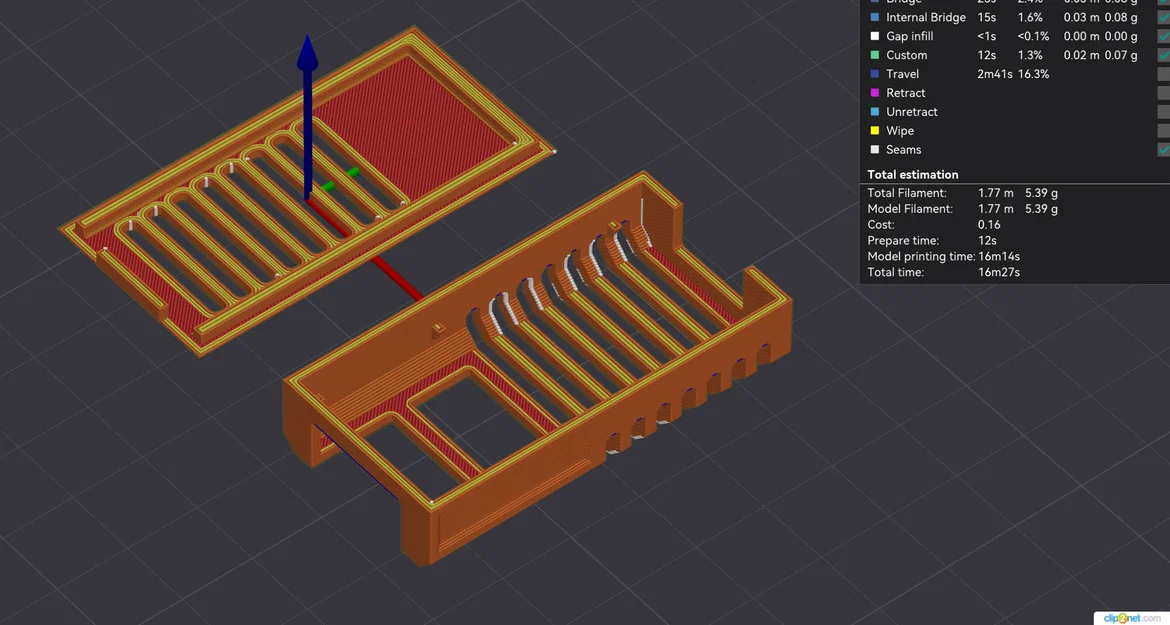The image size is (1170, 625).
Task: Turn on the Wipe display checkbox
Action: pos(1163,131)
